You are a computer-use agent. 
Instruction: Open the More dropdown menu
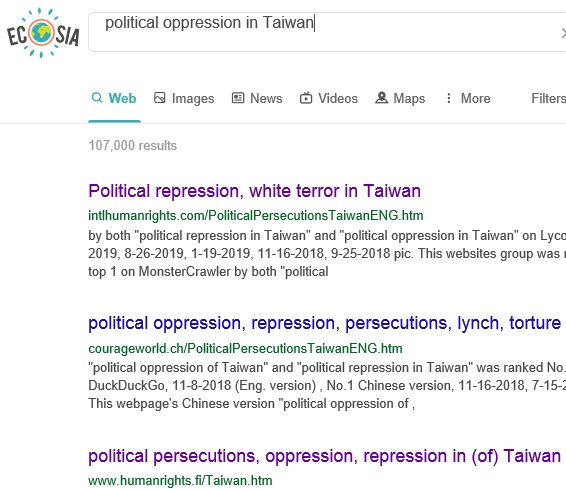point(468,98)
